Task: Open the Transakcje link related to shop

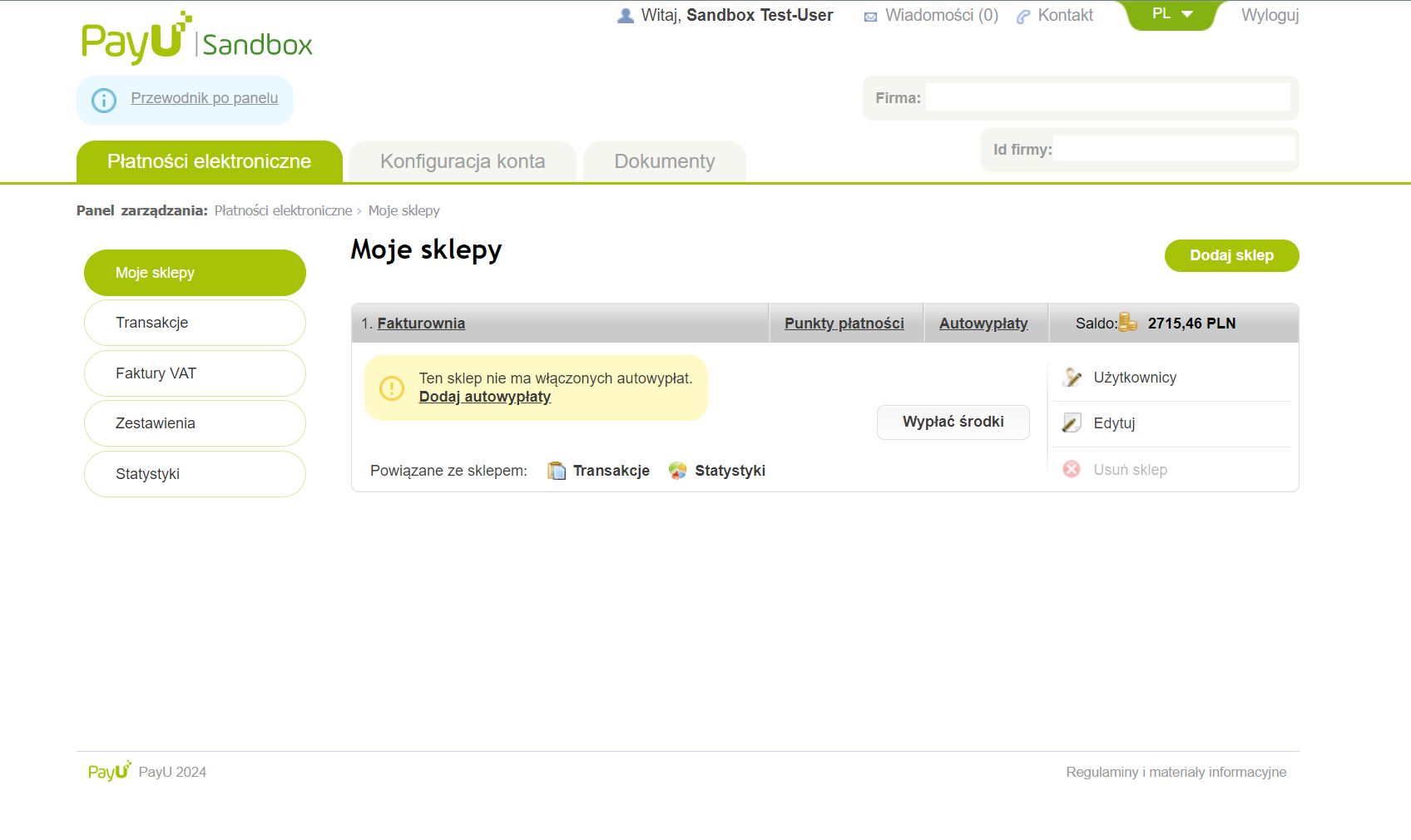Action: pyautogui.click(x=611, y=471)
